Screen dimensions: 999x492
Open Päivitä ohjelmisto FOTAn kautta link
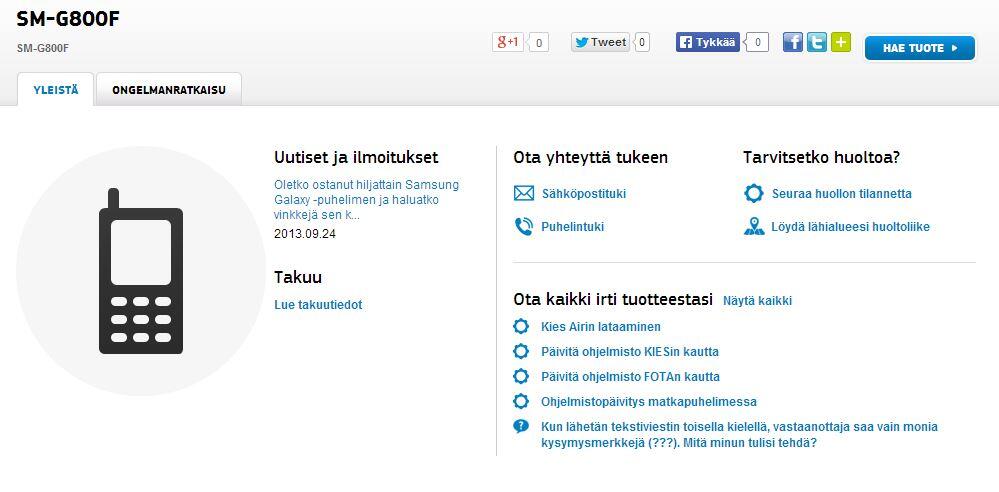631,377
